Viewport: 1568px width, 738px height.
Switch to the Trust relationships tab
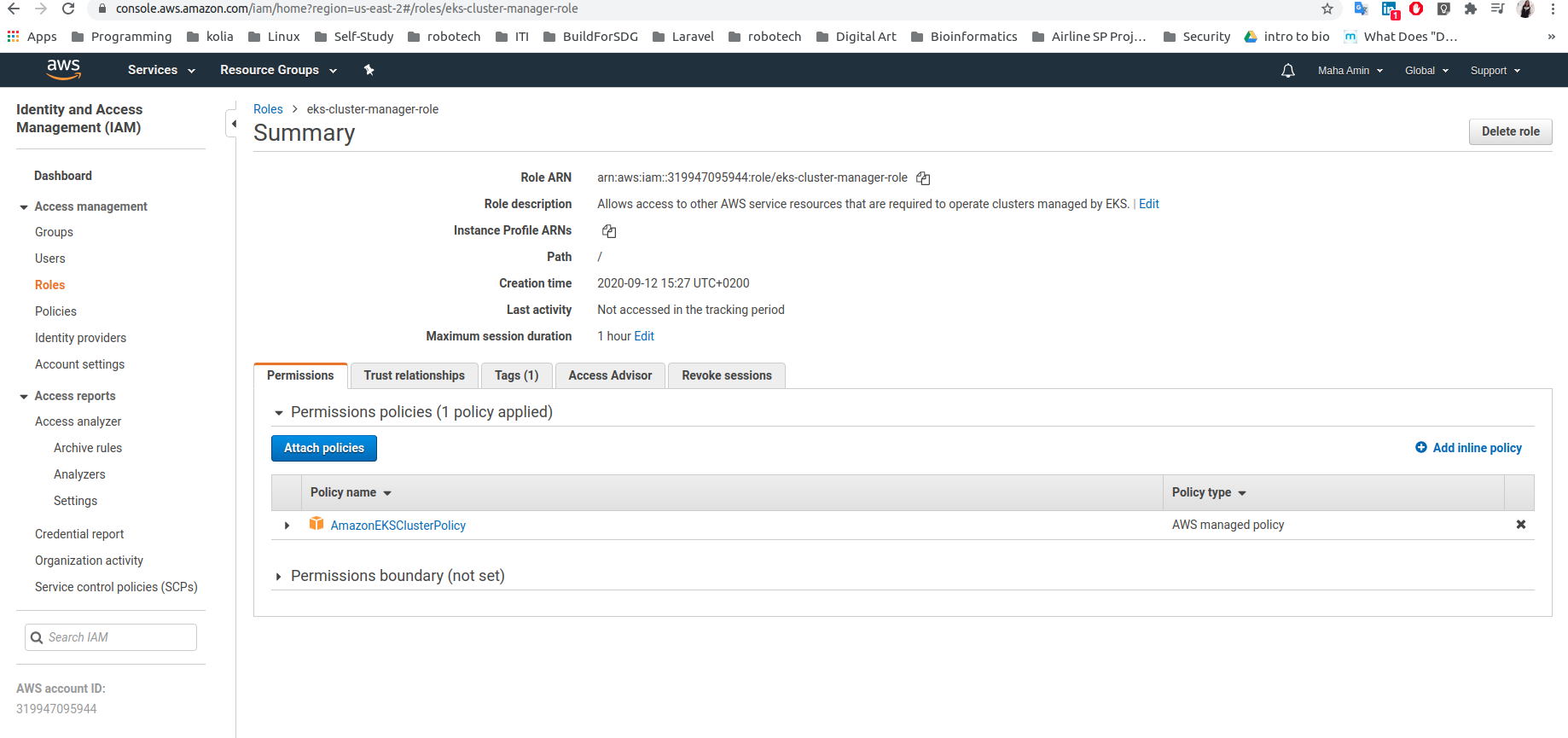[x=415, y=375]
